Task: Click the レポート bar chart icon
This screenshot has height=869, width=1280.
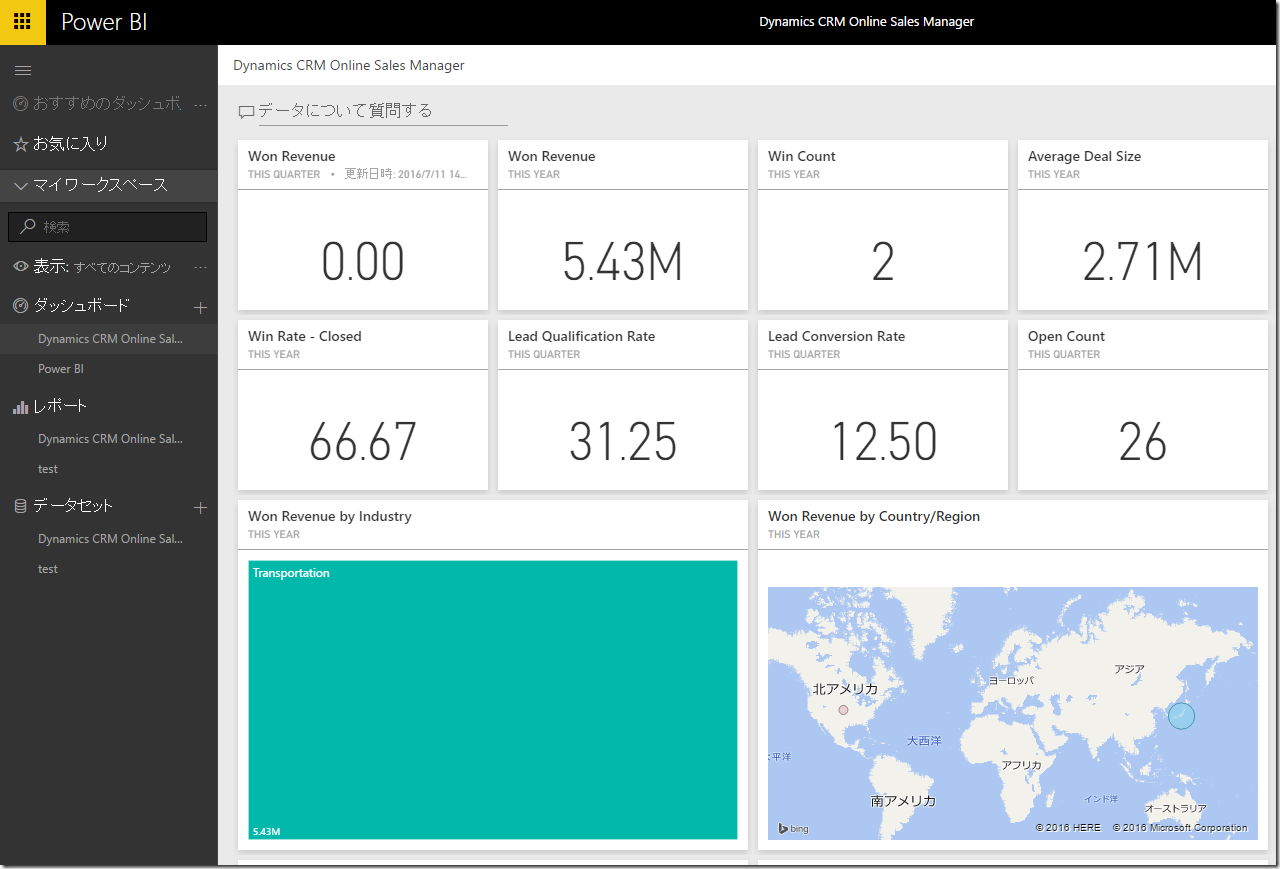Action: coord(20,406)
